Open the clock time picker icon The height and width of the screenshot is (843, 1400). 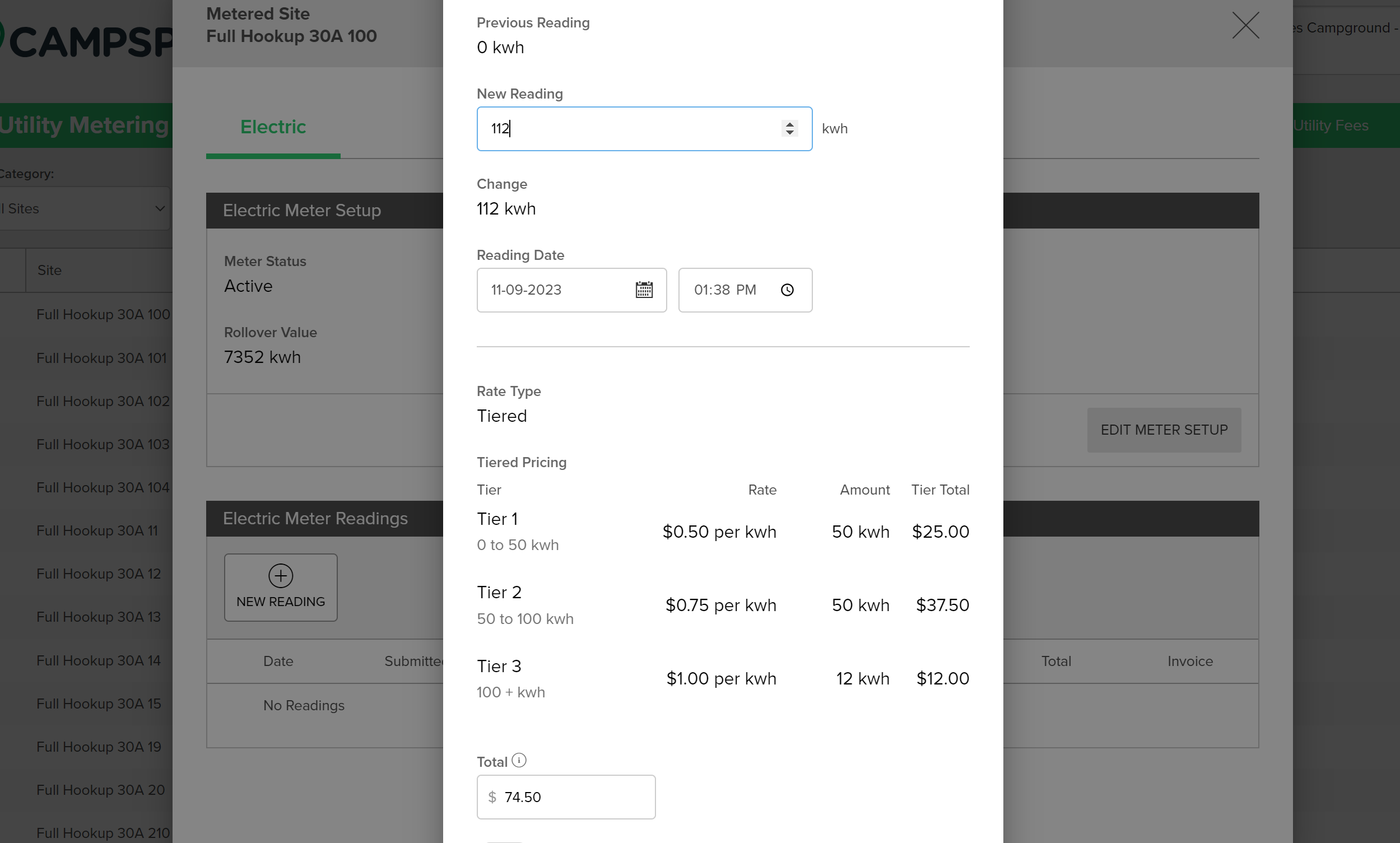788,290
